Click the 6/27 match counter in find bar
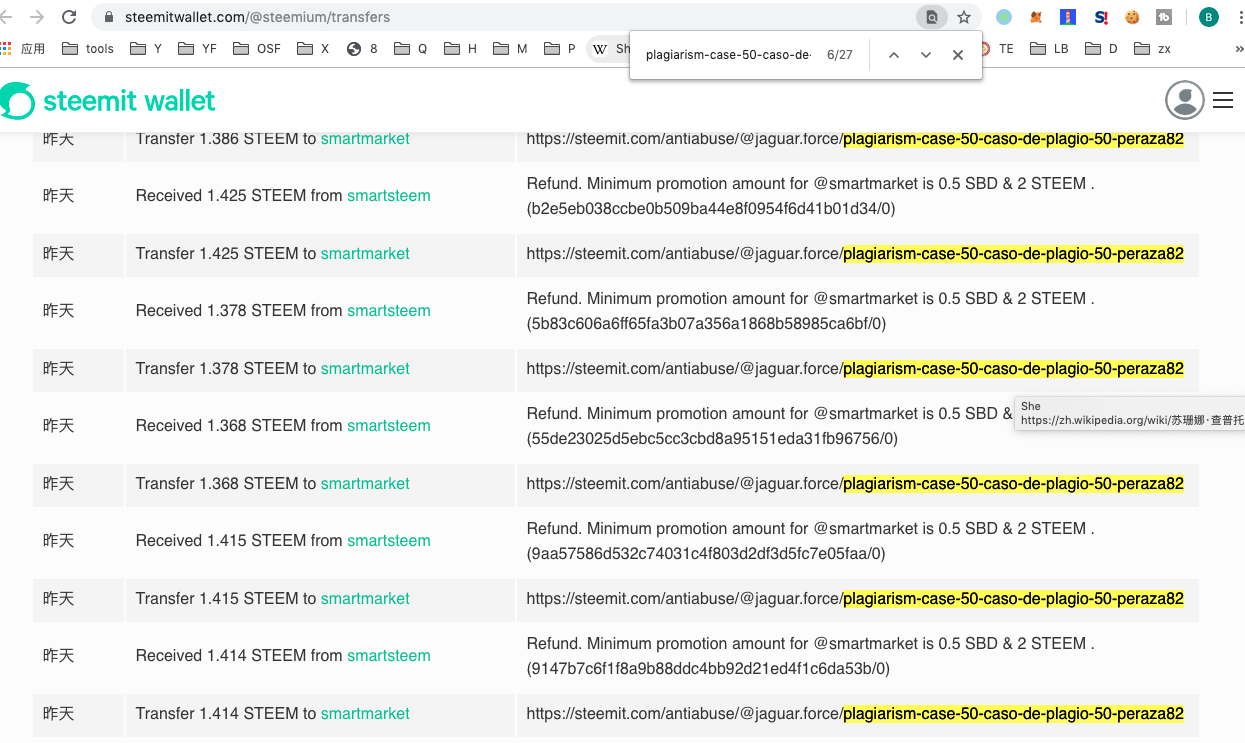The image size is (1245, 743). tap(840, 55)
